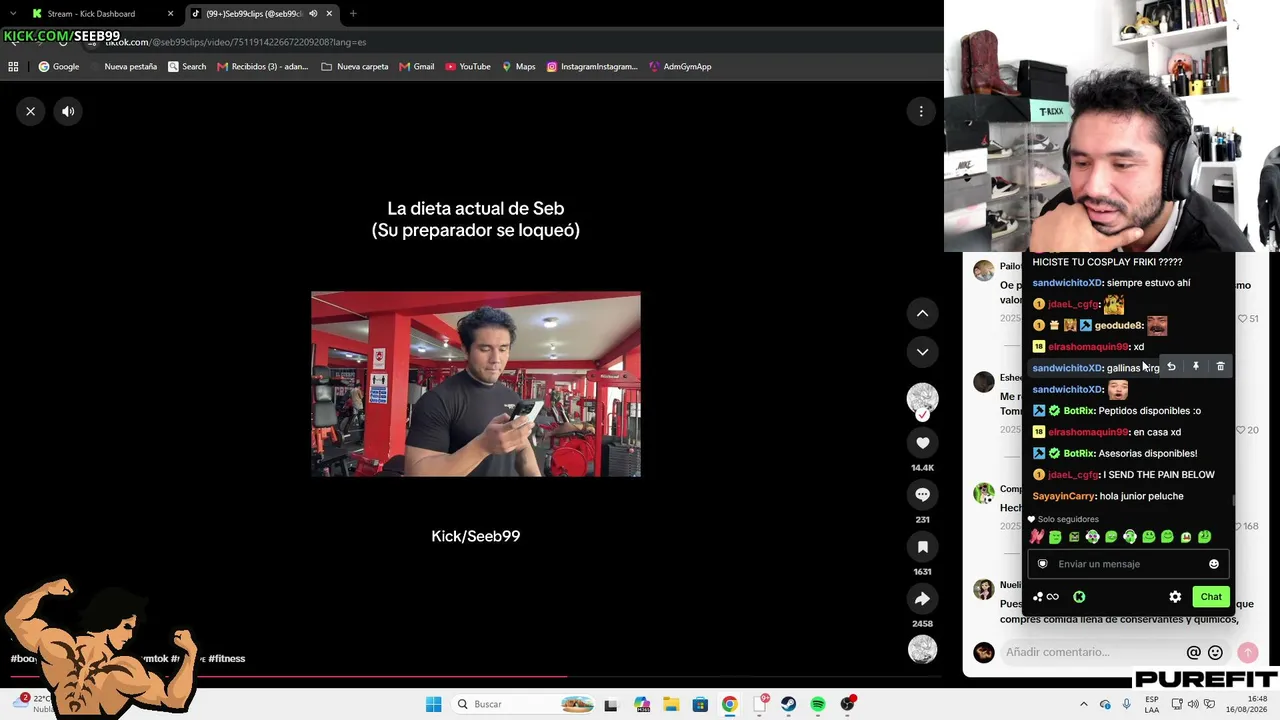Open comments with the speech bubble icon
This screenshot has height=720, width=1280.
[x=922, y=495]
